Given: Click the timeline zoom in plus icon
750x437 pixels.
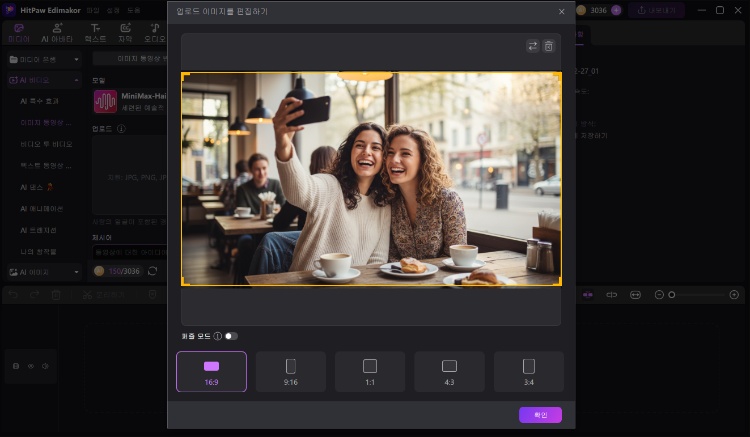Looking at the screenshot, I should [x=734, y=295].
